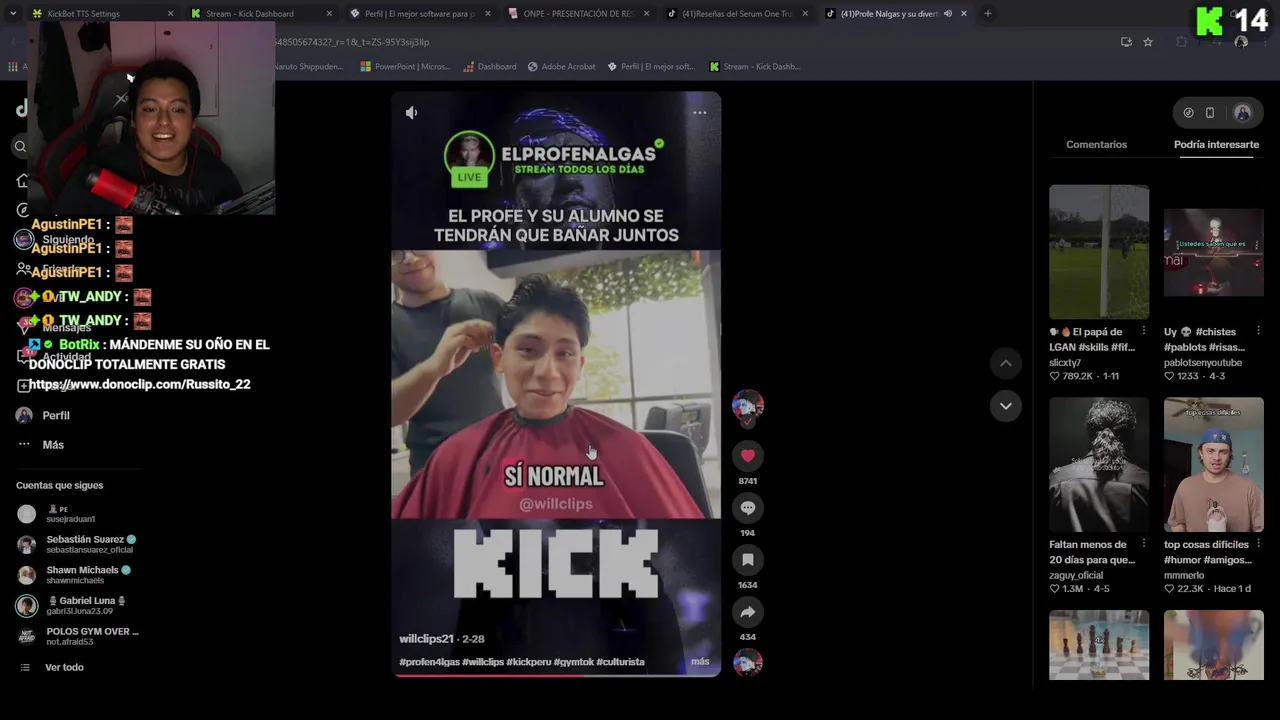Go to next video with down arrow
Image resolution: width=1280 pixels, height=720 pixels.
click(x=1005, y=405)
